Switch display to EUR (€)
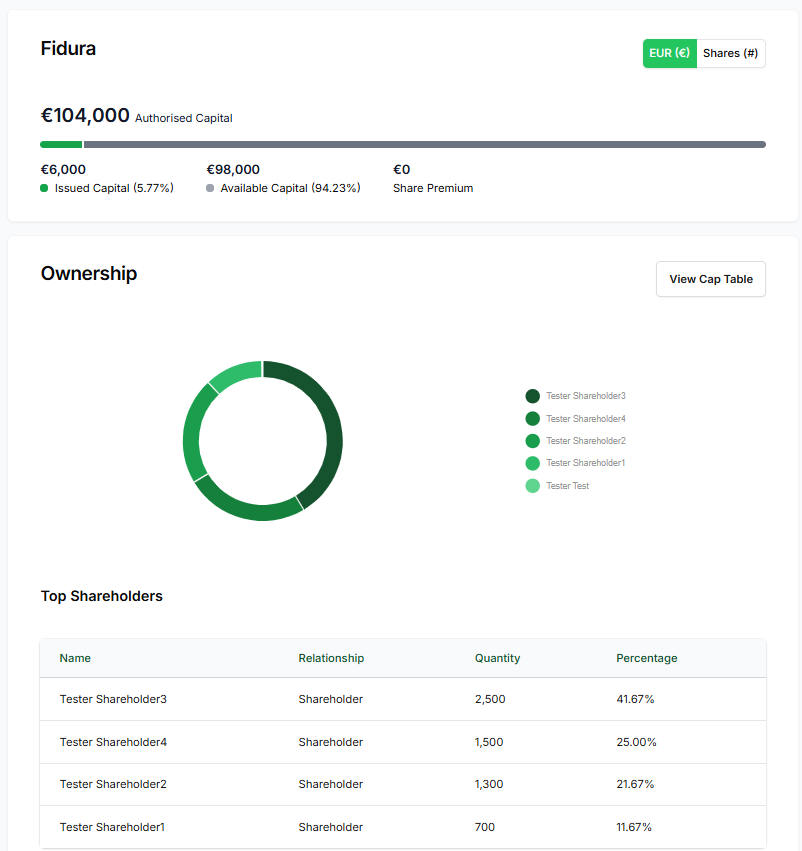This screenshot has height=851, width=802. pyautogui.click(x=669, y=53)
